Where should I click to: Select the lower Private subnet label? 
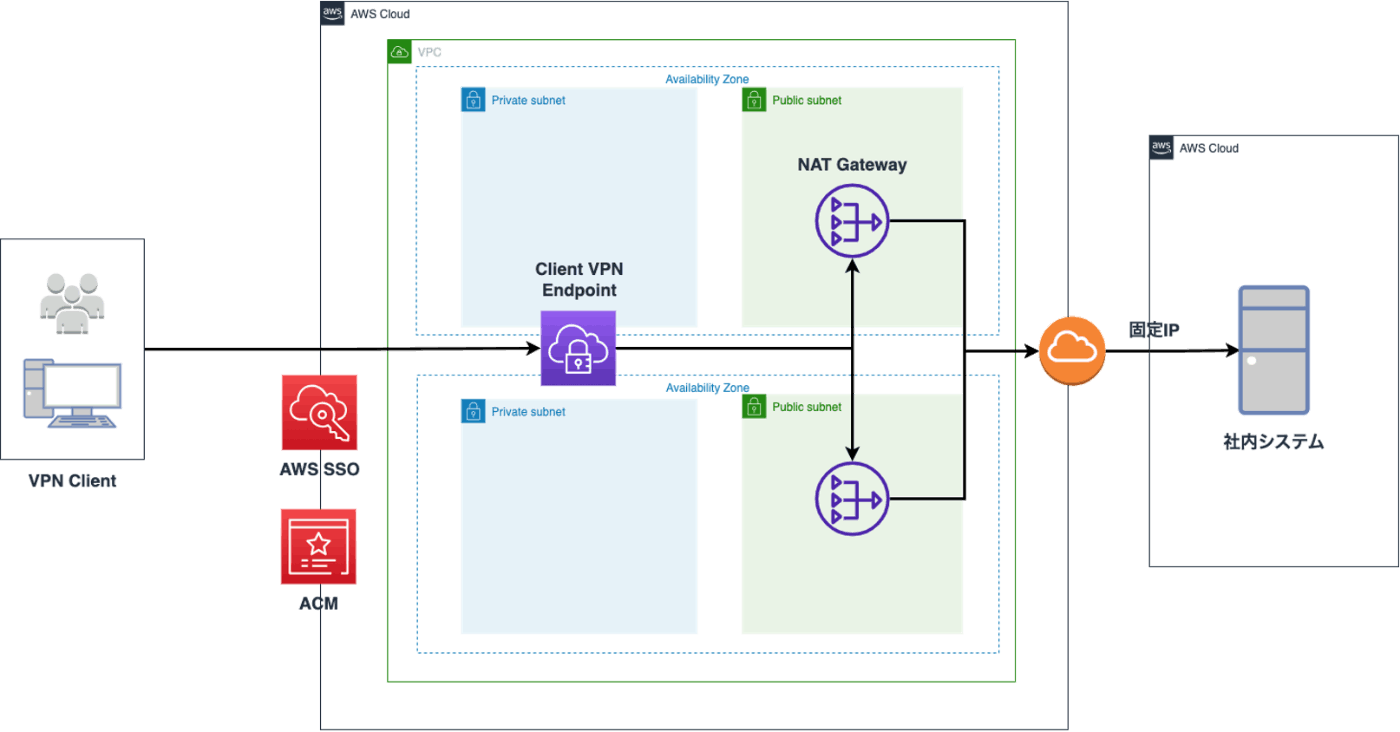(528, 411)
